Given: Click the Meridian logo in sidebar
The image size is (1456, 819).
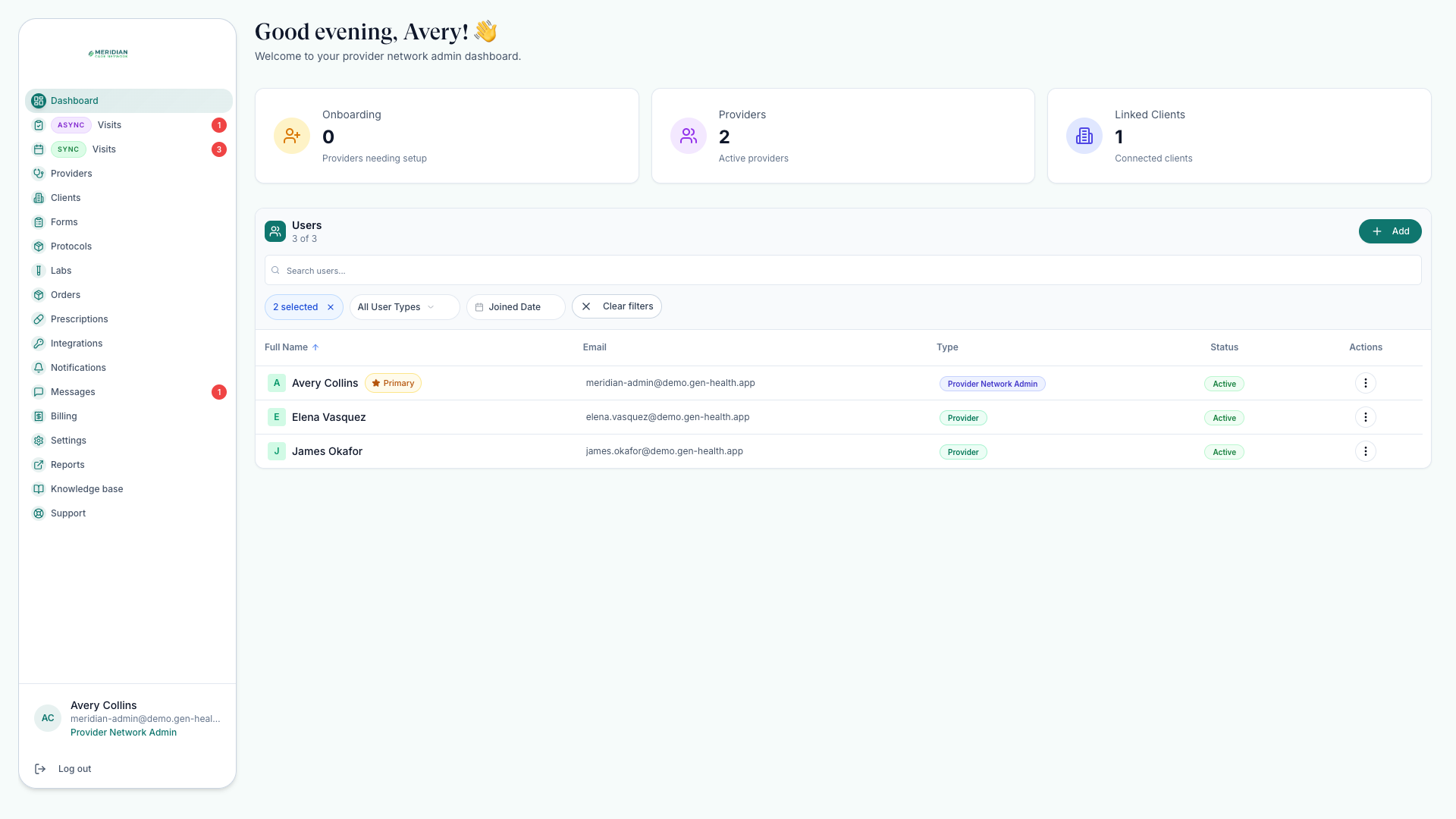Looking at the screenshot, I should (x=108, y=54).
